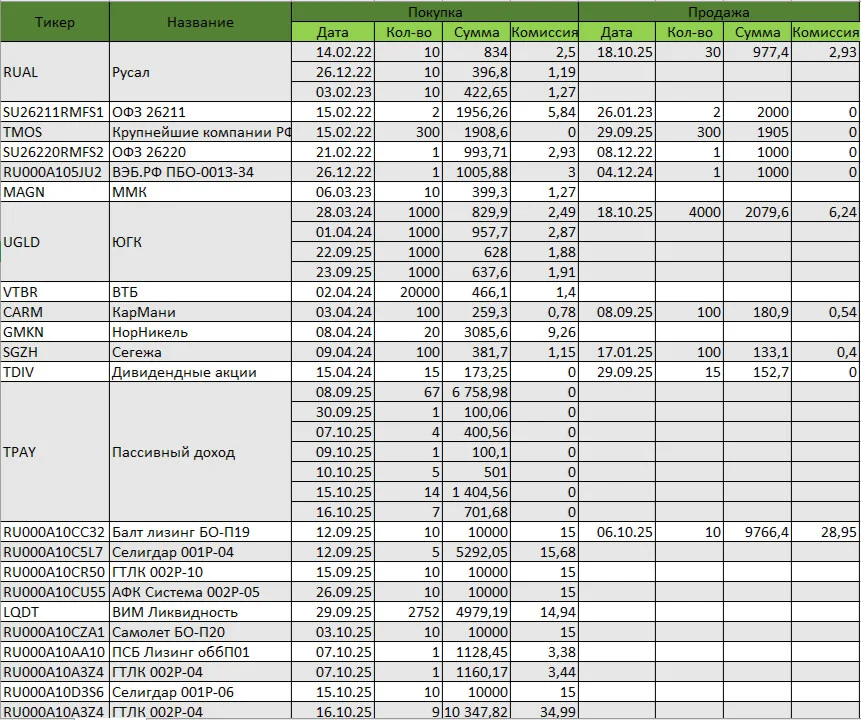
Task: Select the VTBR ticker cell
Action: 55,292
